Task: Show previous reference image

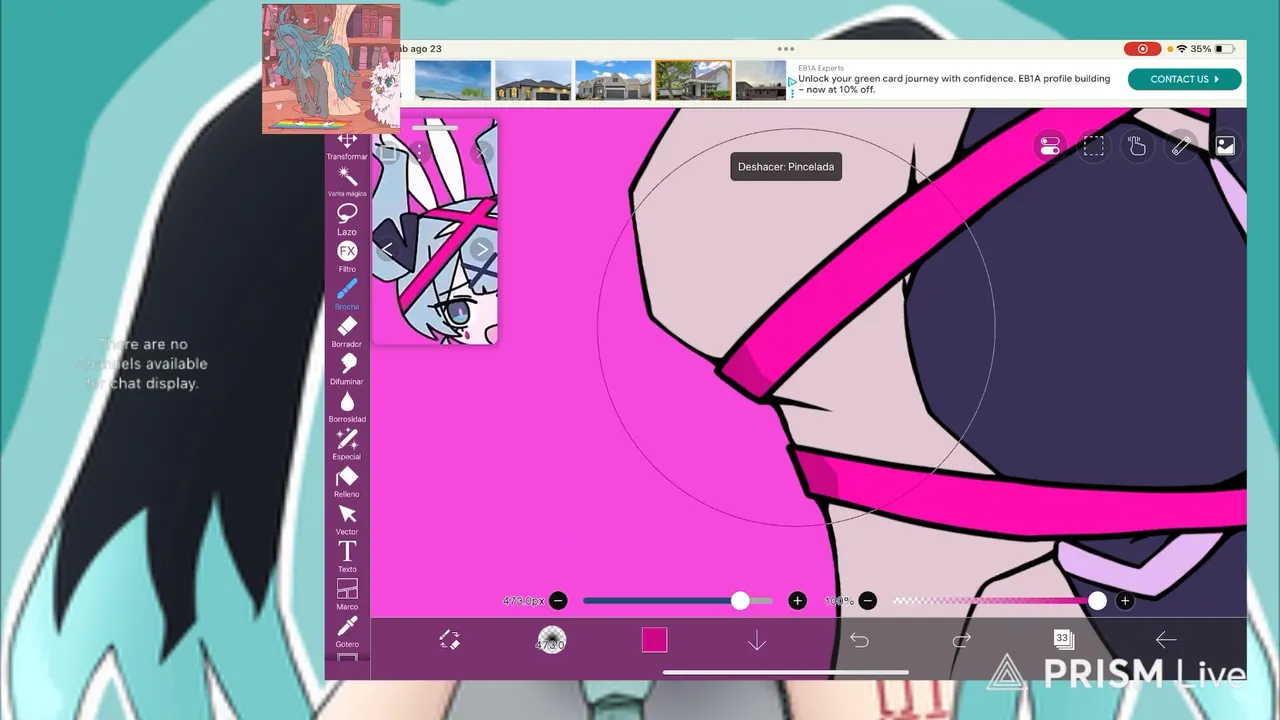Action: 387,250
